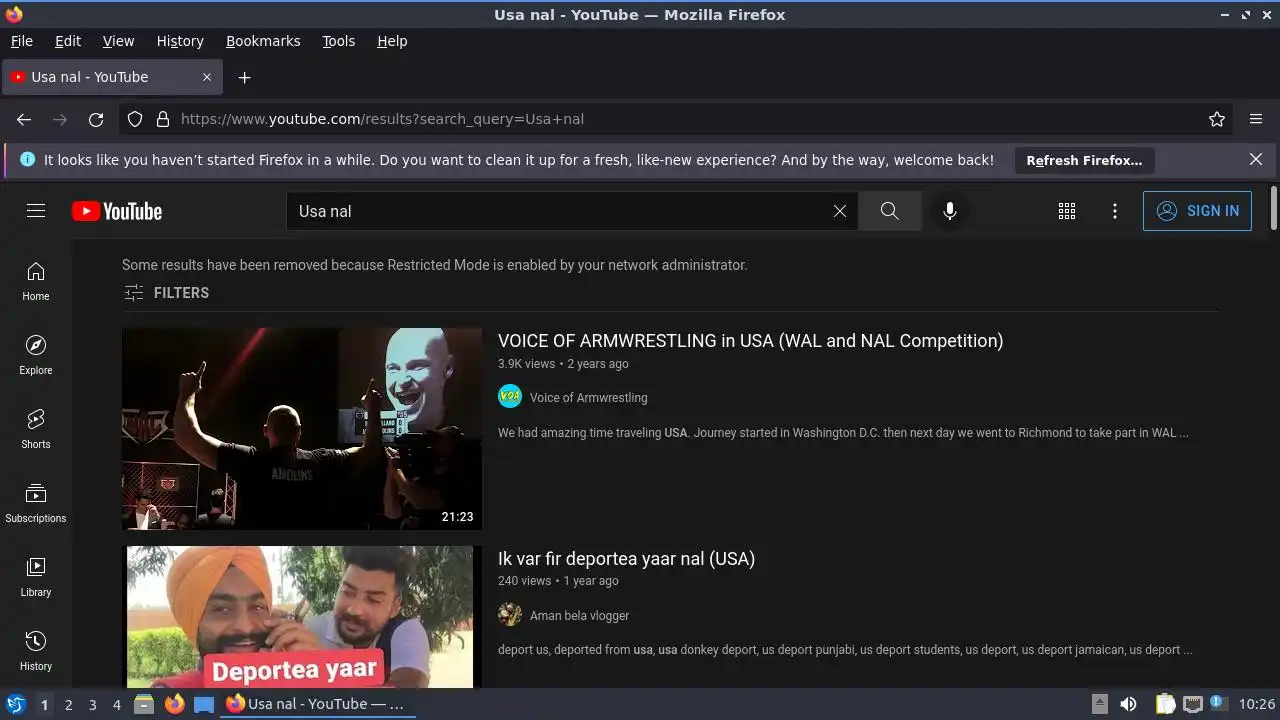Open the Tools menu

pyautogui.click(x=338, y=41)
